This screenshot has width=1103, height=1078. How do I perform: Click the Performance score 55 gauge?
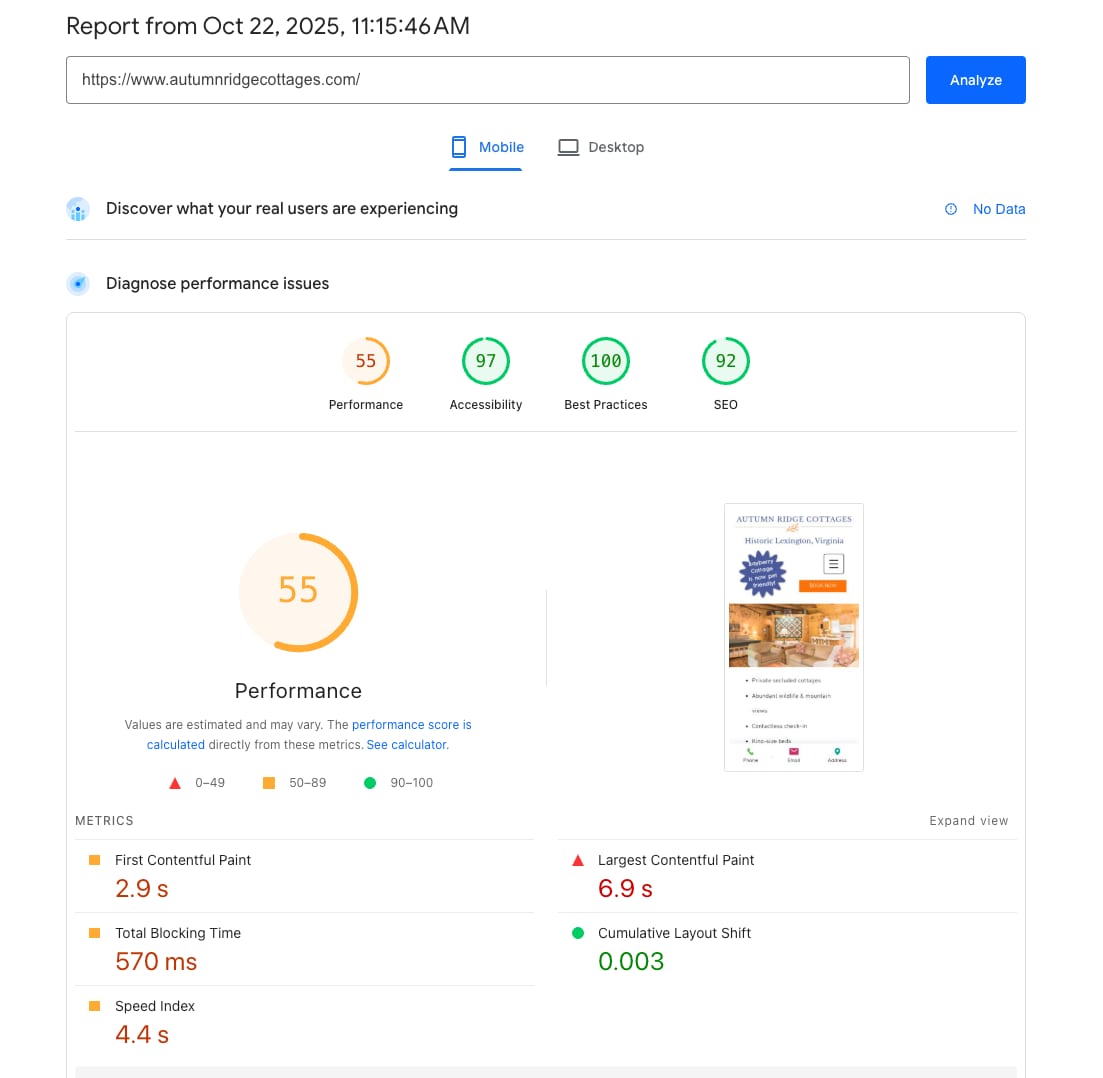366,361
